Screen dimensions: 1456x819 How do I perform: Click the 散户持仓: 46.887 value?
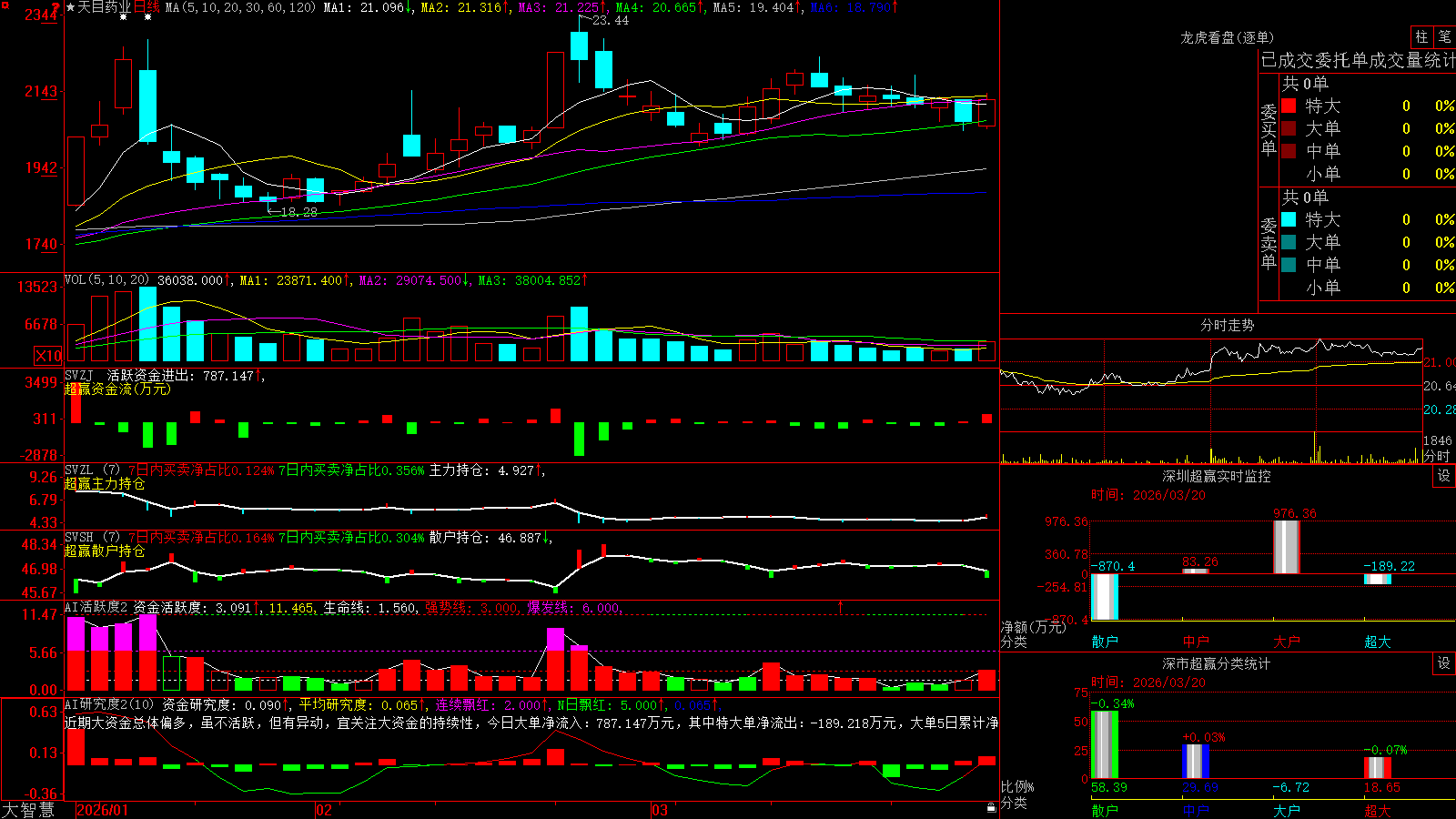point(484,538)
